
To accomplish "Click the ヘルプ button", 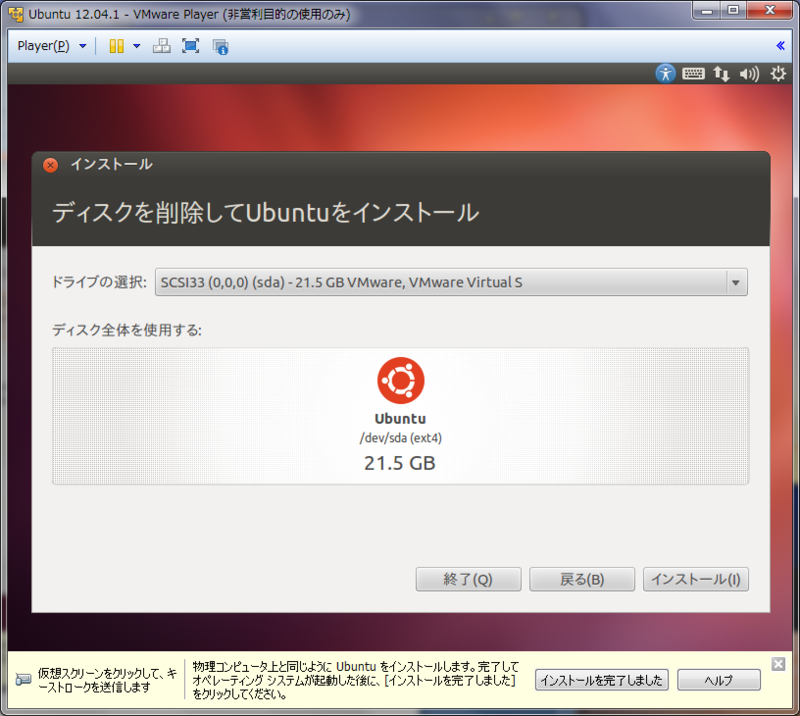I will pos(718,680).
